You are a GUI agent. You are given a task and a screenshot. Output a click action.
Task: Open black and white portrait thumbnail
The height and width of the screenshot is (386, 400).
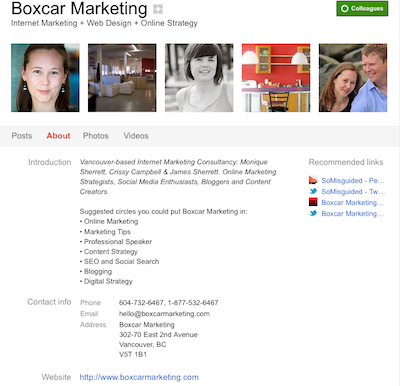(199, 78)
